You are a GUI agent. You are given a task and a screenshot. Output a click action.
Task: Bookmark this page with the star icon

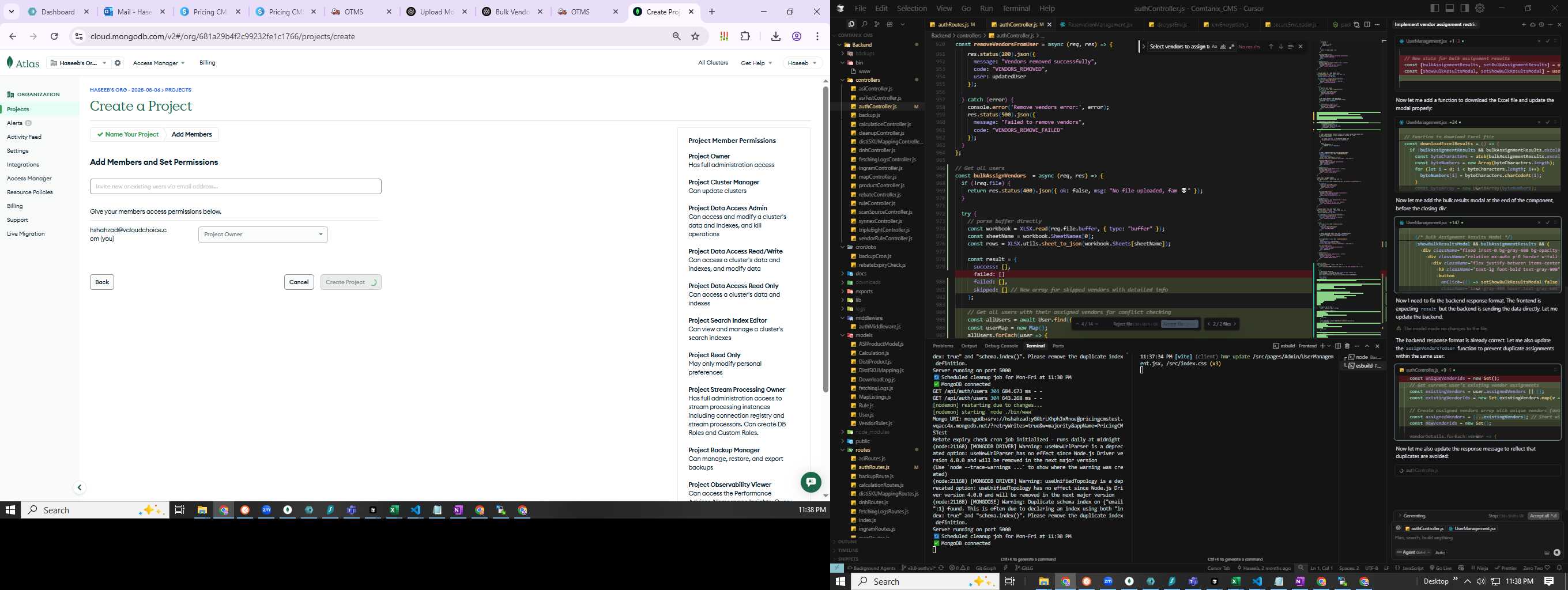(x=696, y=36)
